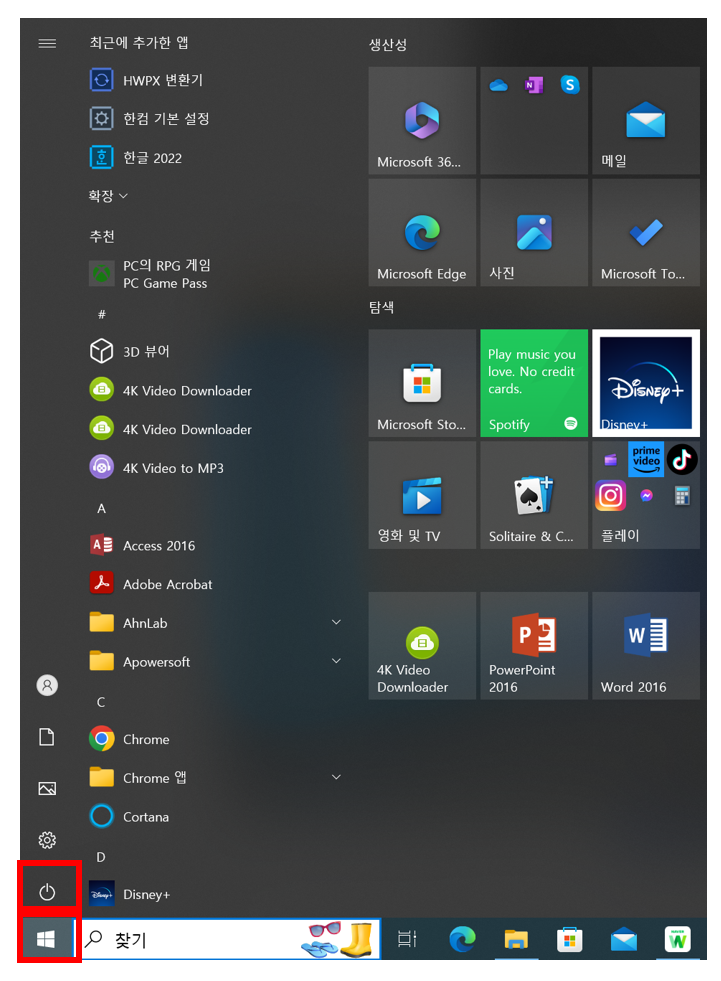Open Microsoft Store from taskbar
Viewport: 721px width, 981px height.
coord(570,939)
